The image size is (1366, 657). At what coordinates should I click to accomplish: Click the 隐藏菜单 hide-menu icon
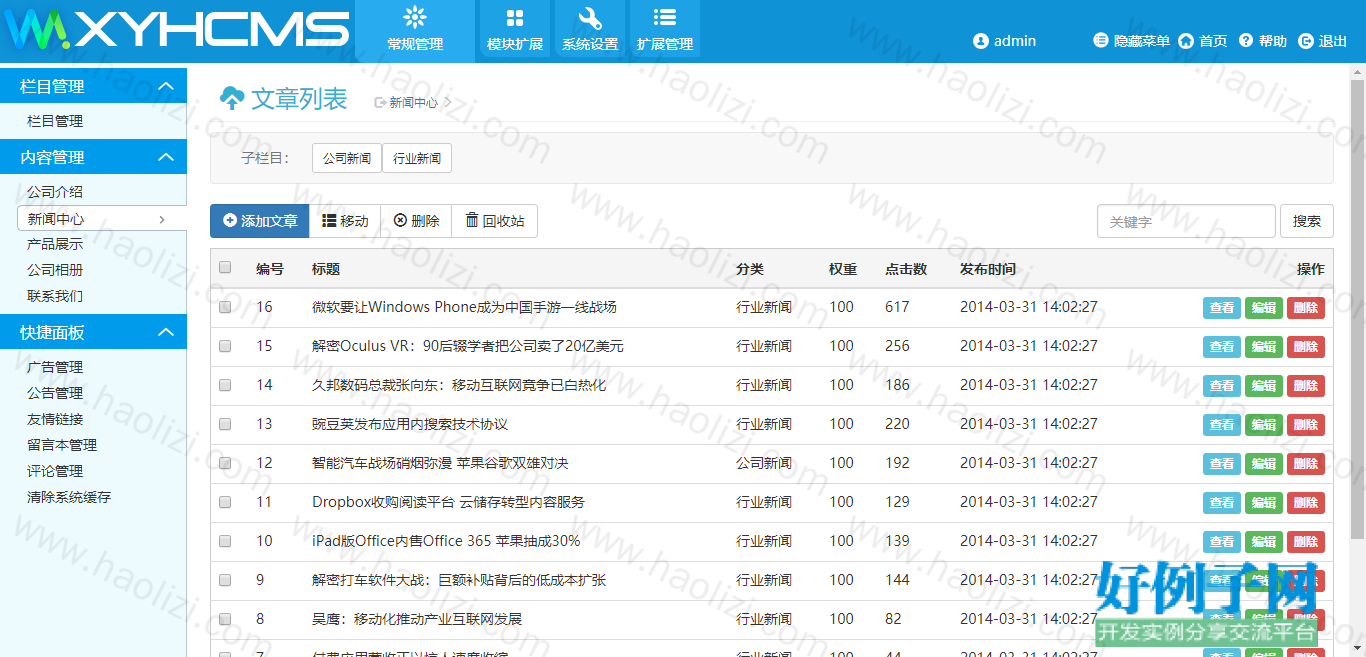tap(1101, 41)
